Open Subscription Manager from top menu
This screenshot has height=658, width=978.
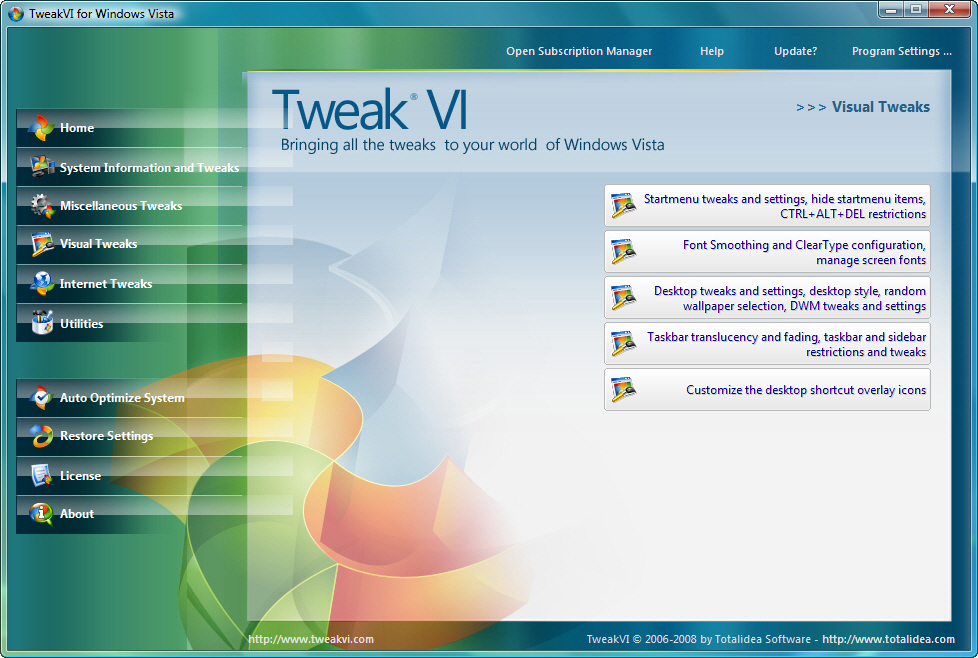tap(579, 51)
